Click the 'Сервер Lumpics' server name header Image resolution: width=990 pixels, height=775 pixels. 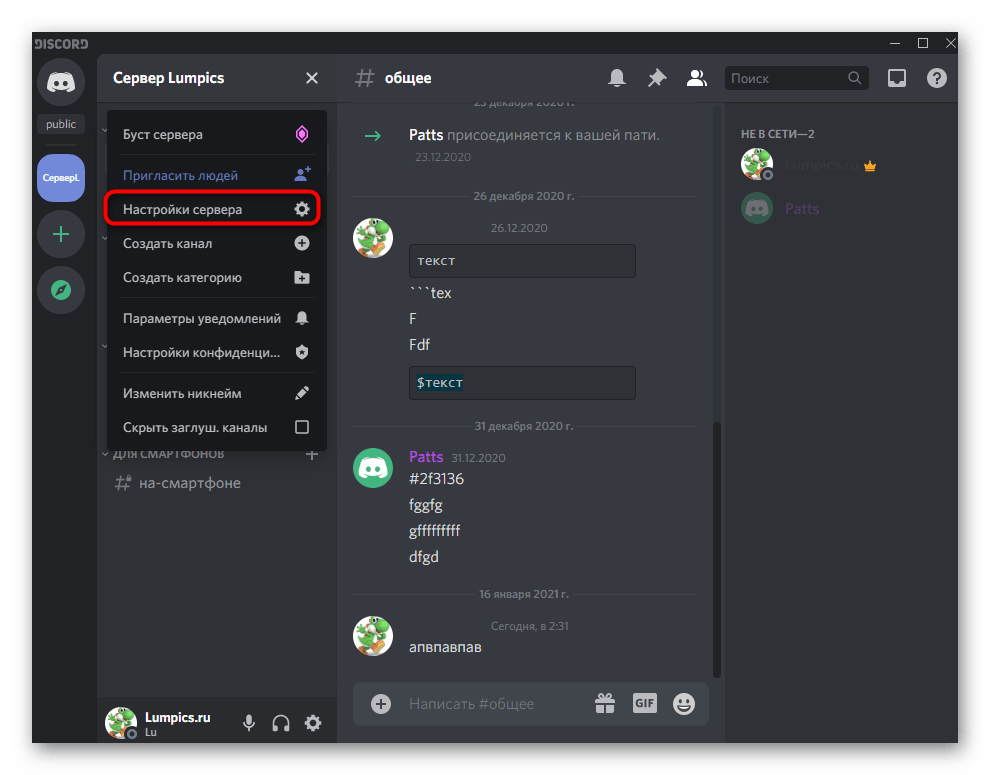pos(169,78)
